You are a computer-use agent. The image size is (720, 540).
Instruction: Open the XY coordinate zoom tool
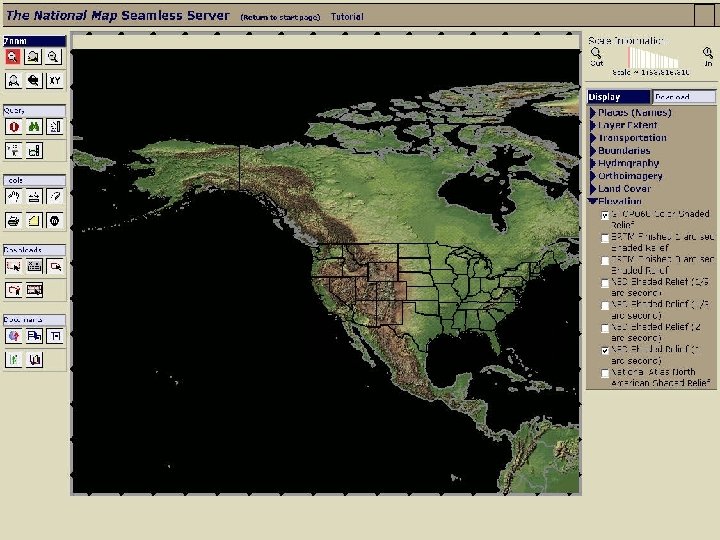[x=54, y=81]
